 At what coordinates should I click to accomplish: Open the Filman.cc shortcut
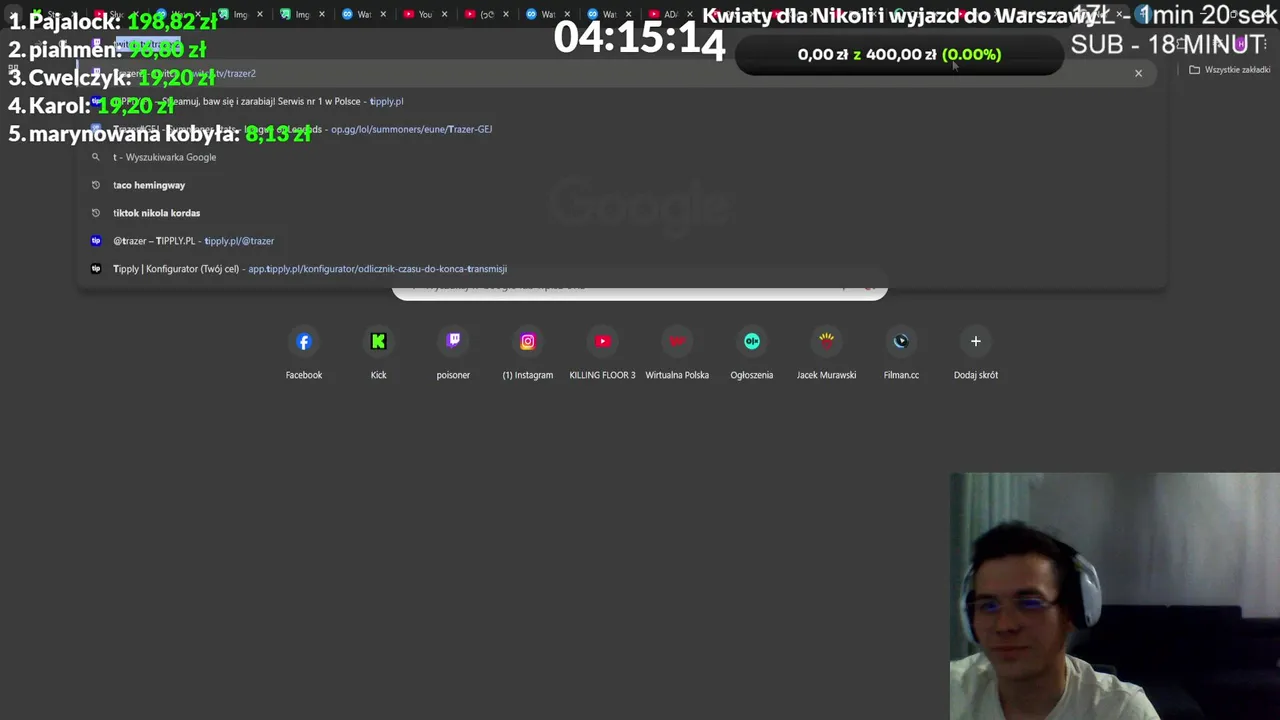[x=901, y=353]
